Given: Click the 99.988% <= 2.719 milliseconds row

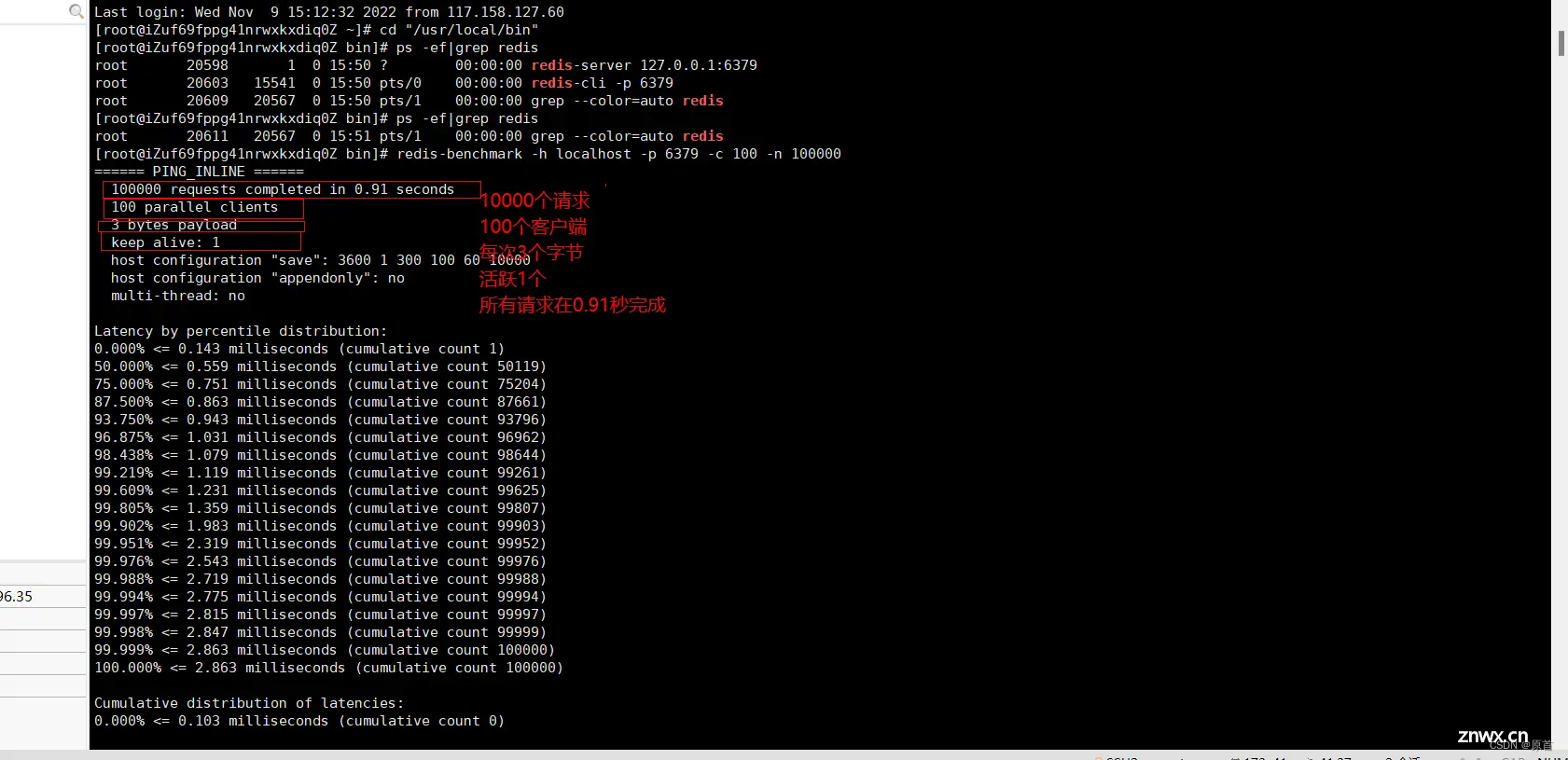Looking at the screenshot, I should pyautogui.click(x=321, y=579).
